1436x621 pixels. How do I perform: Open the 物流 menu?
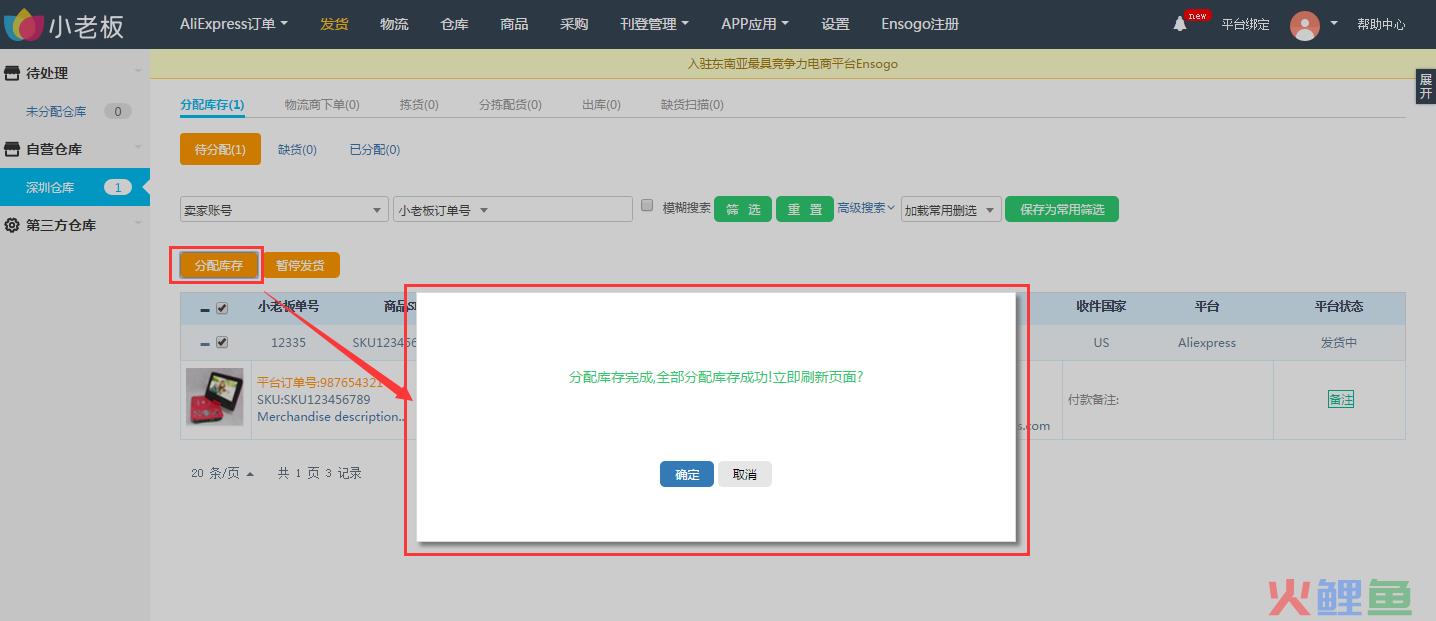[394, 24]
